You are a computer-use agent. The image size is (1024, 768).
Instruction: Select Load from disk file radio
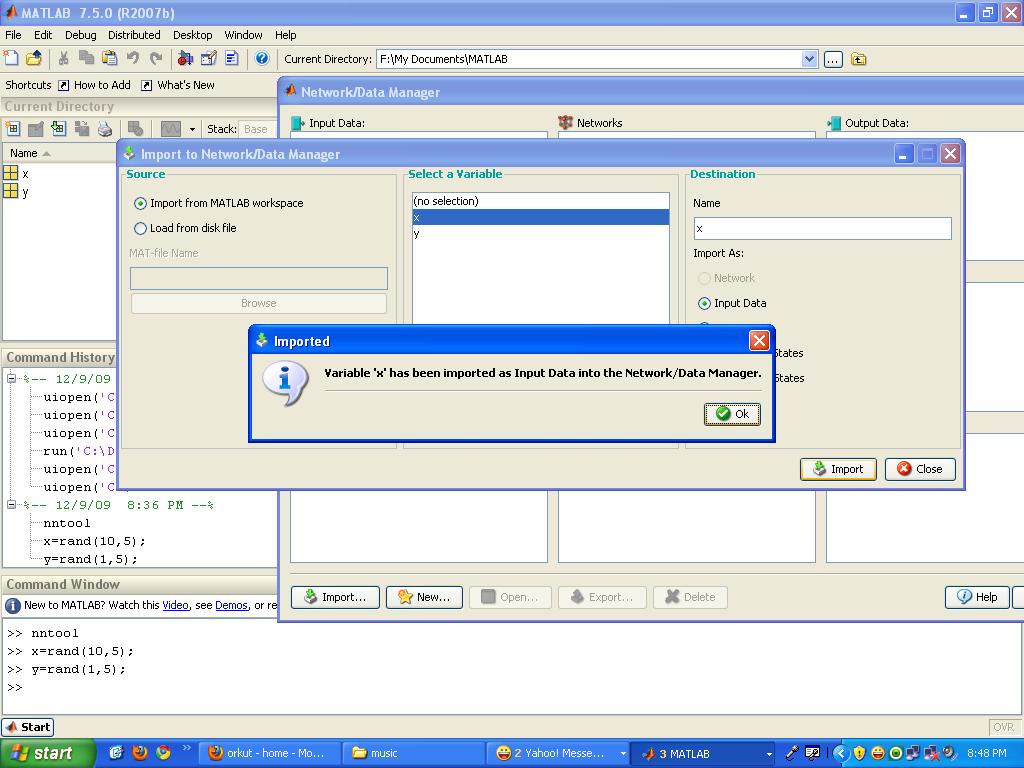tap(140, 228)
